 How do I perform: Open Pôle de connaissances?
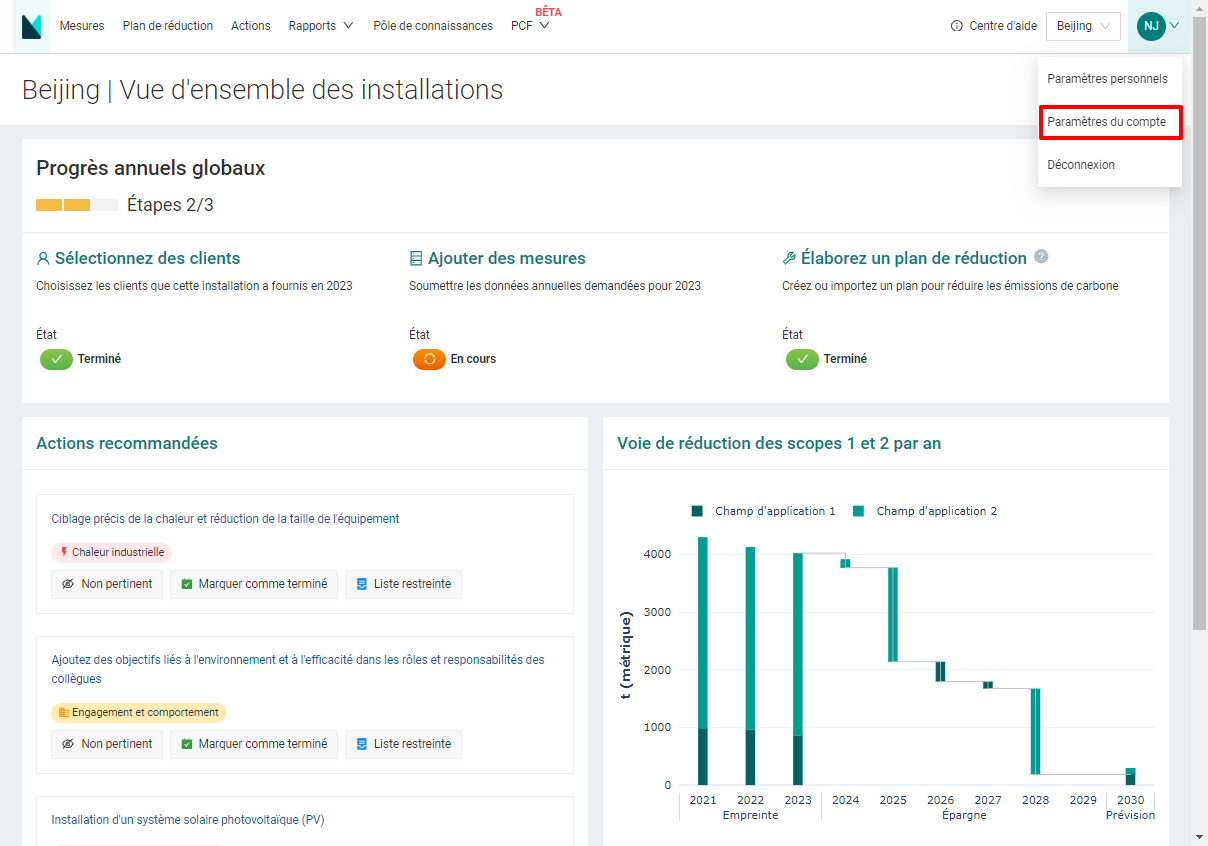(433, 26)
